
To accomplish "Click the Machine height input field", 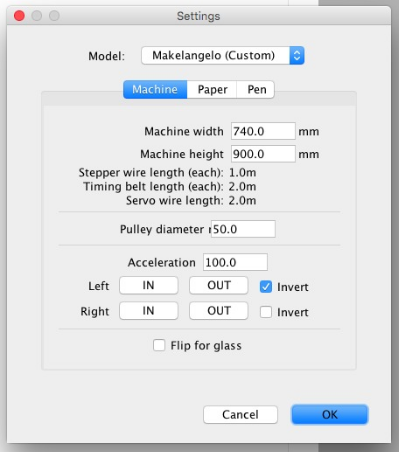I will [263, 154].
